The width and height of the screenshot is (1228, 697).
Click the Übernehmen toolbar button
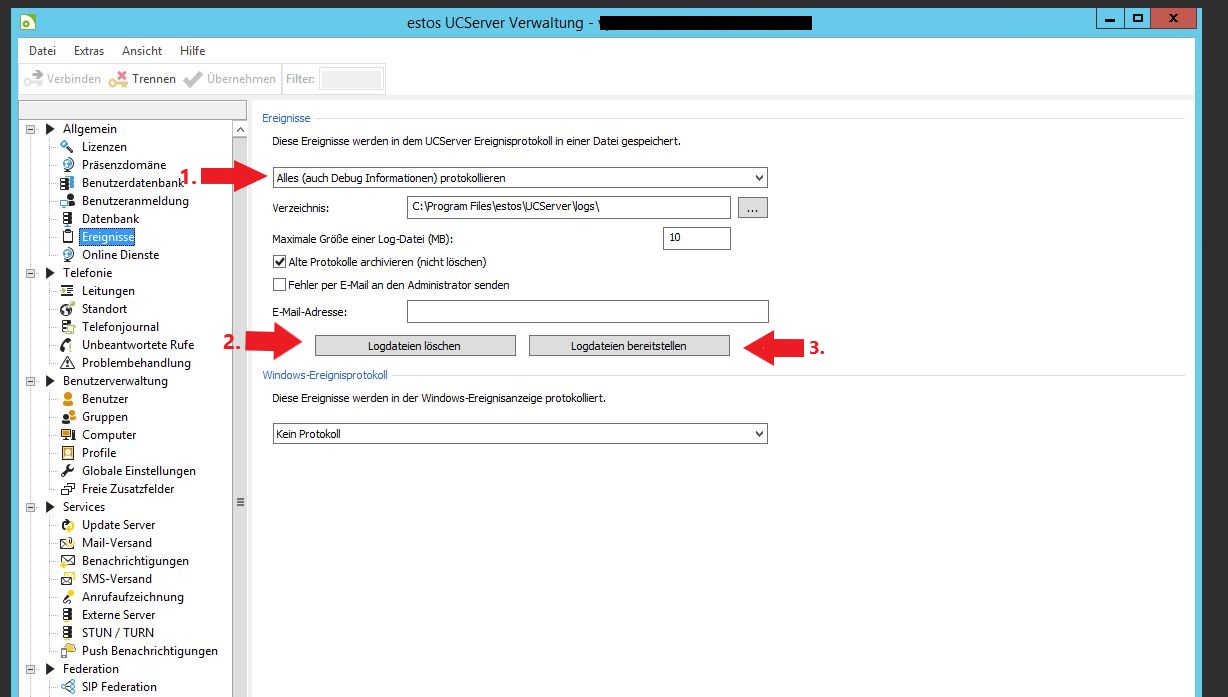tap(229, 79)
